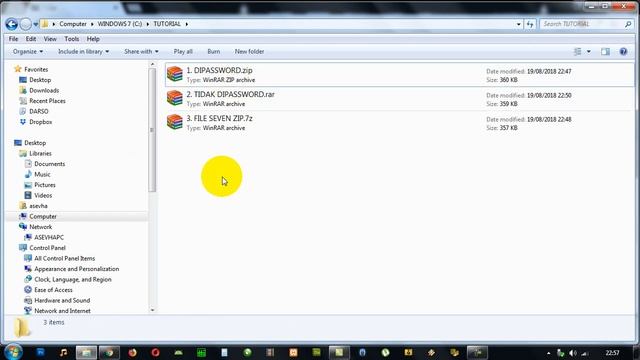This screenshot has height=360, width=640.
Task: Open Recent Places in Favorites
Action: [47, 101]
